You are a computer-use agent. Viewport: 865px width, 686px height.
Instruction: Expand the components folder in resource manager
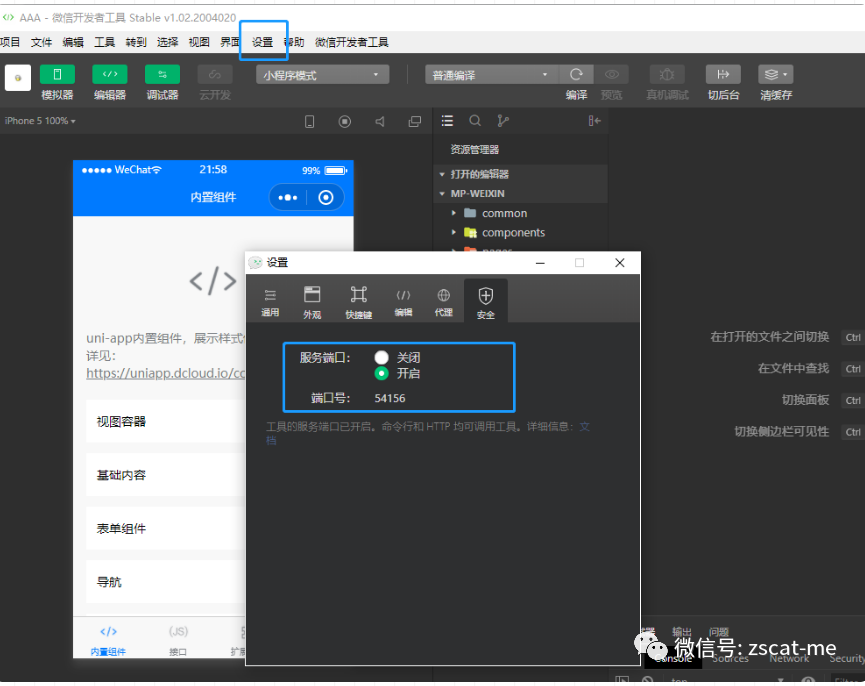[454, 232]
